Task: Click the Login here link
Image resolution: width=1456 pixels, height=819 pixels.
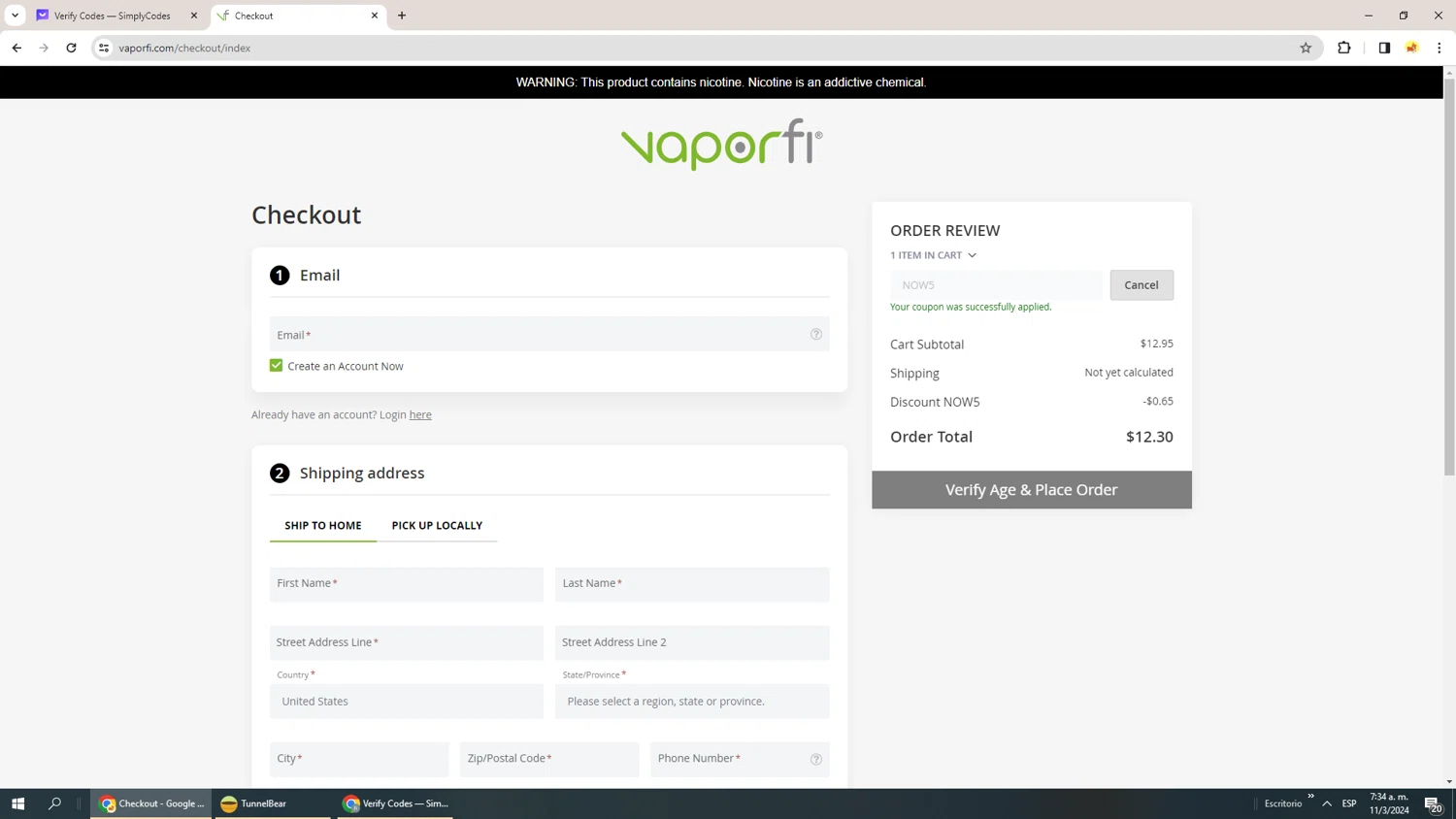Action: click(x=420, y=414)
